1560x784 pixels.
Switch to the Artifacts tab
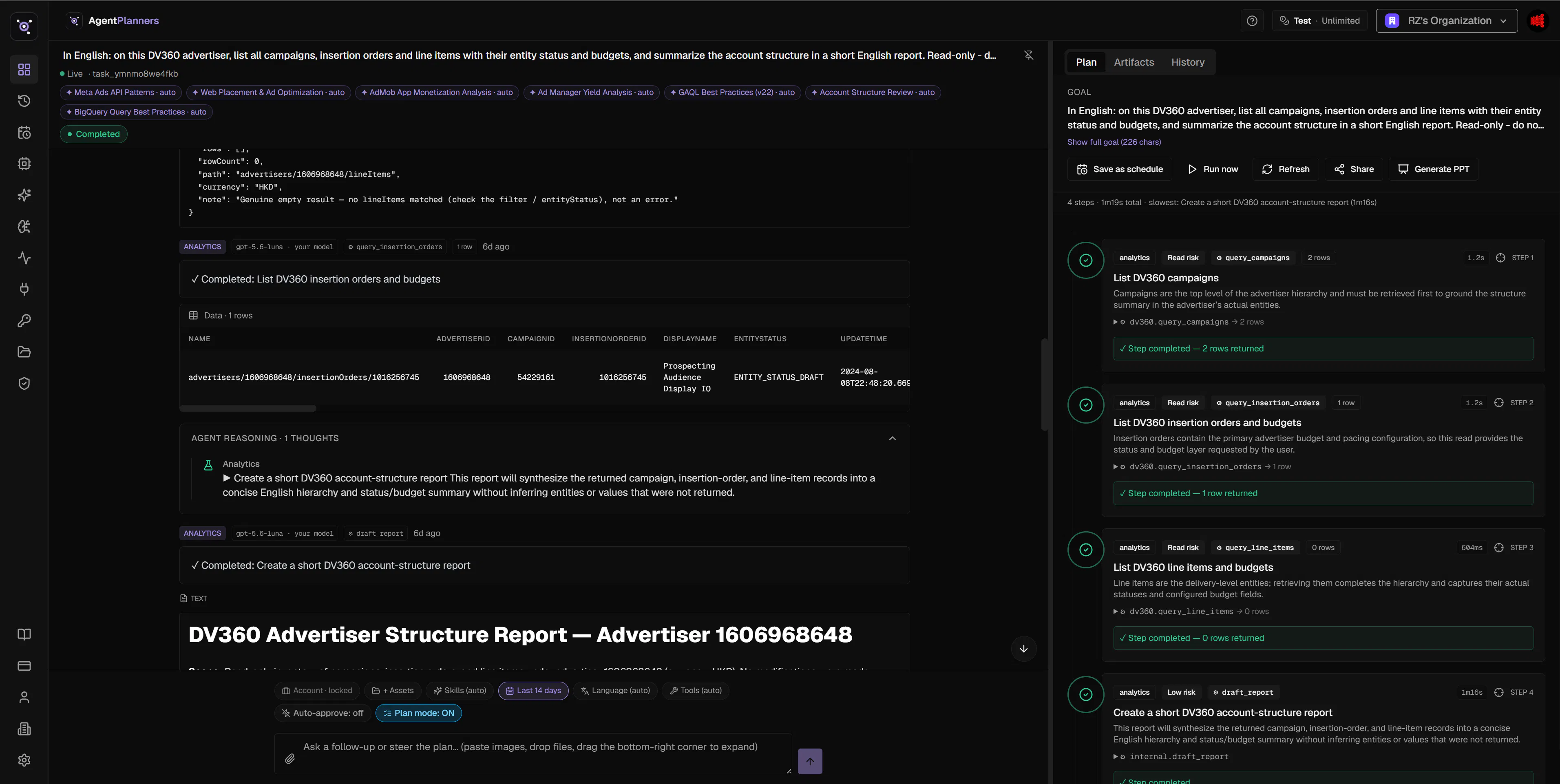click(1134, 62)
